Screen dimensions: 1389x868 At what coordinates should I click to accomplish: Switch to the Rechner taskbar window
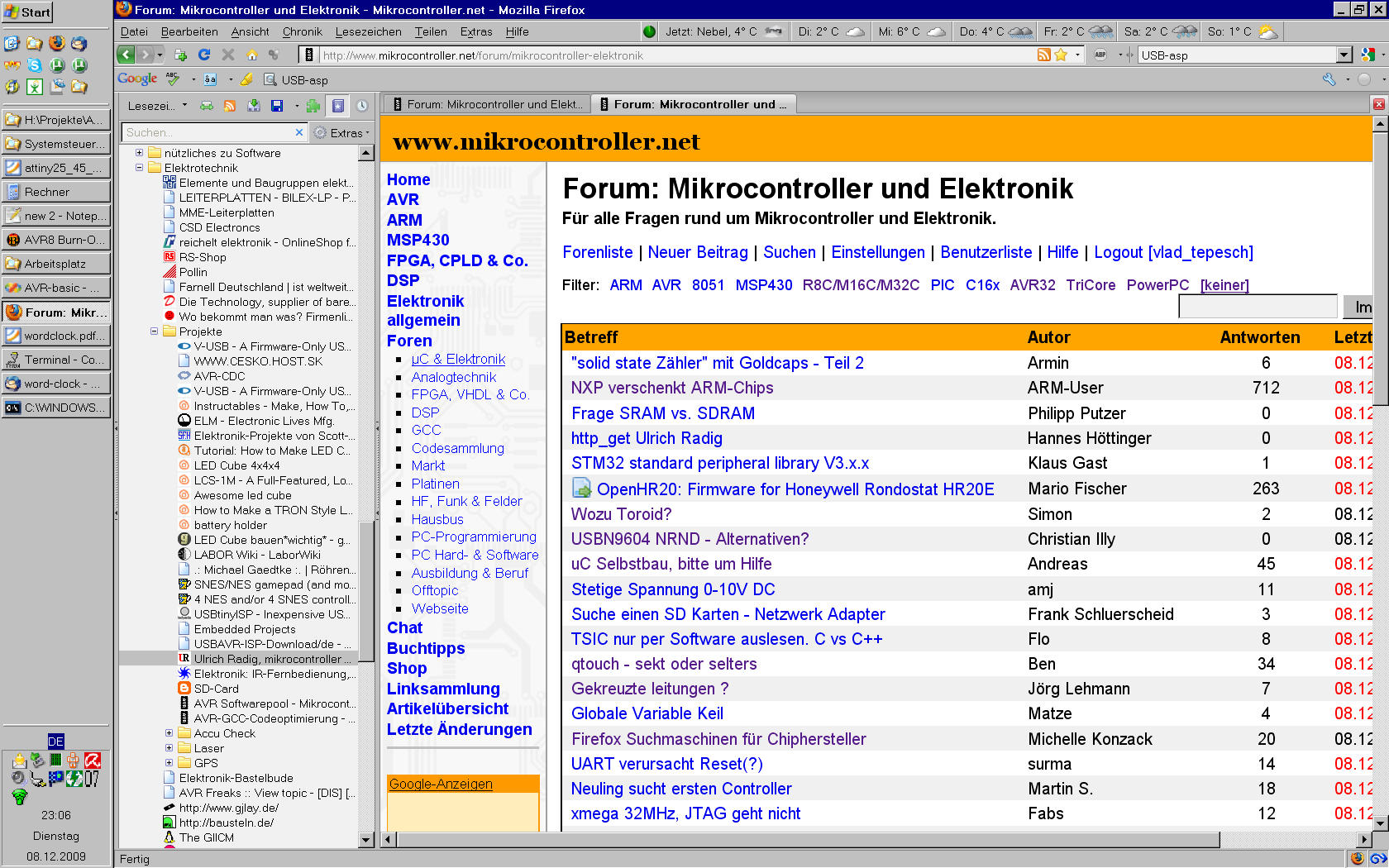point(56,192)
